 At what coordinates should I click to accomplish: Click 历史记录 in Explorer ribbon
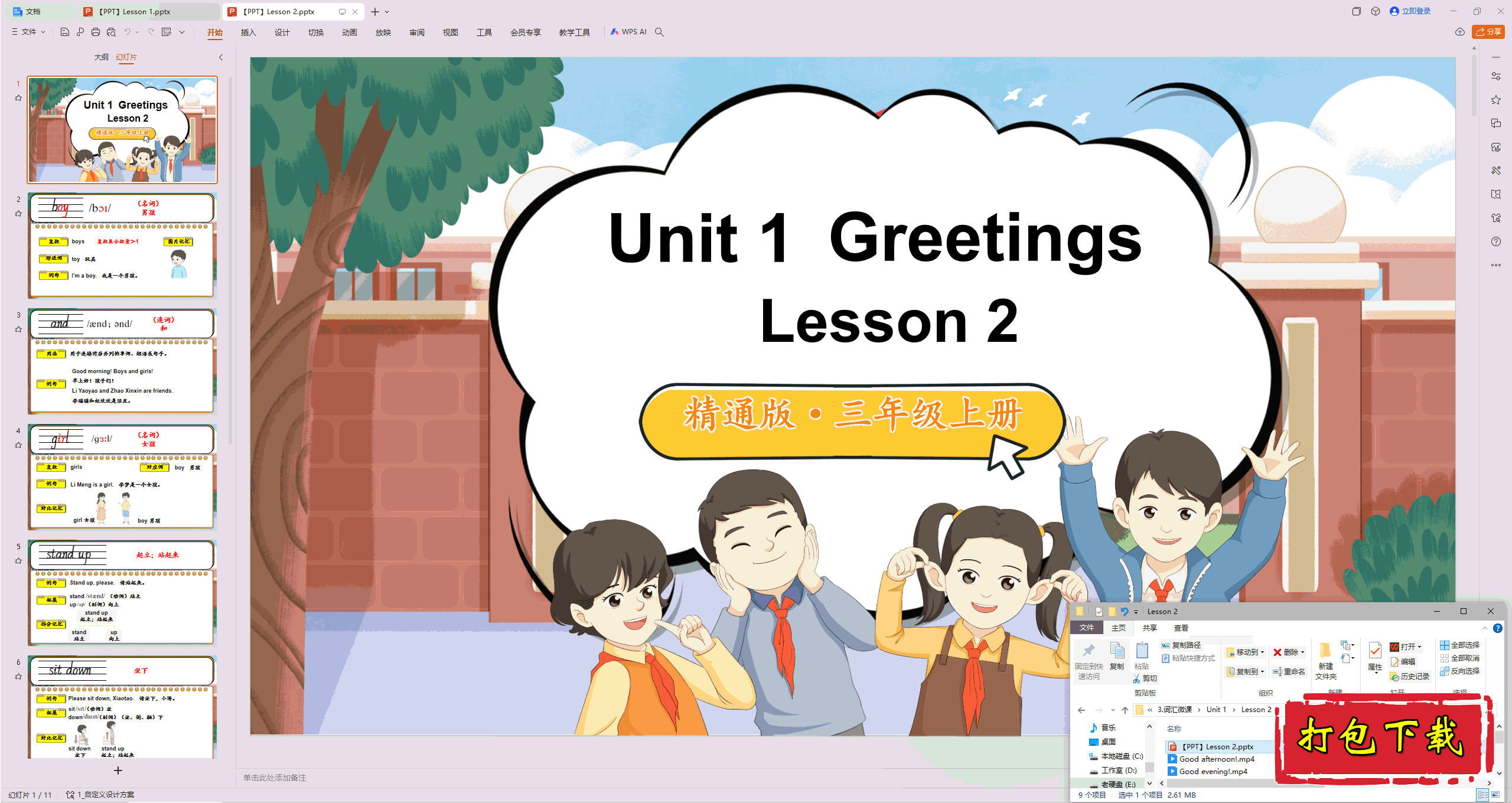click(x=1410, y=677)
